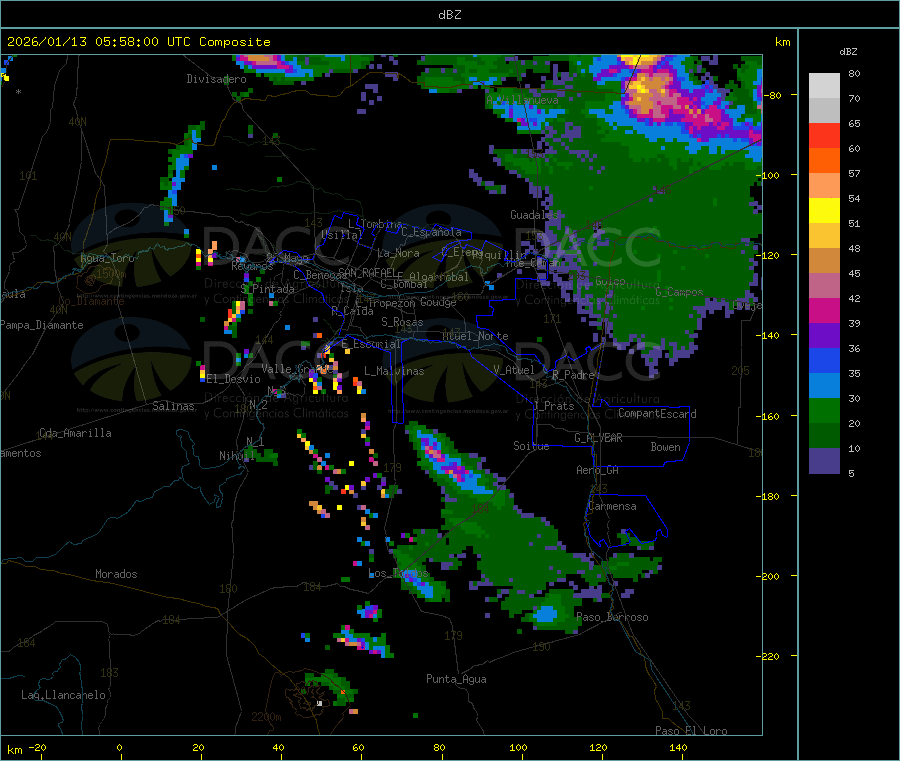The width and height of the screenshot is (900, 761).
Task: Click the Nihuil place label
Action: pyautogui.click(x=237, y=456)
